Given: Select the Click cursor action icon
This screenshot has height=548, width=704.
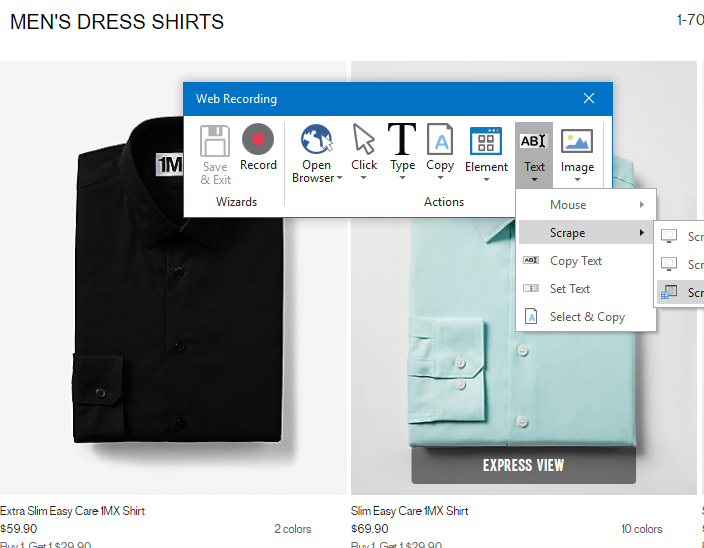Looking at the screenshot, I should 364,139.
